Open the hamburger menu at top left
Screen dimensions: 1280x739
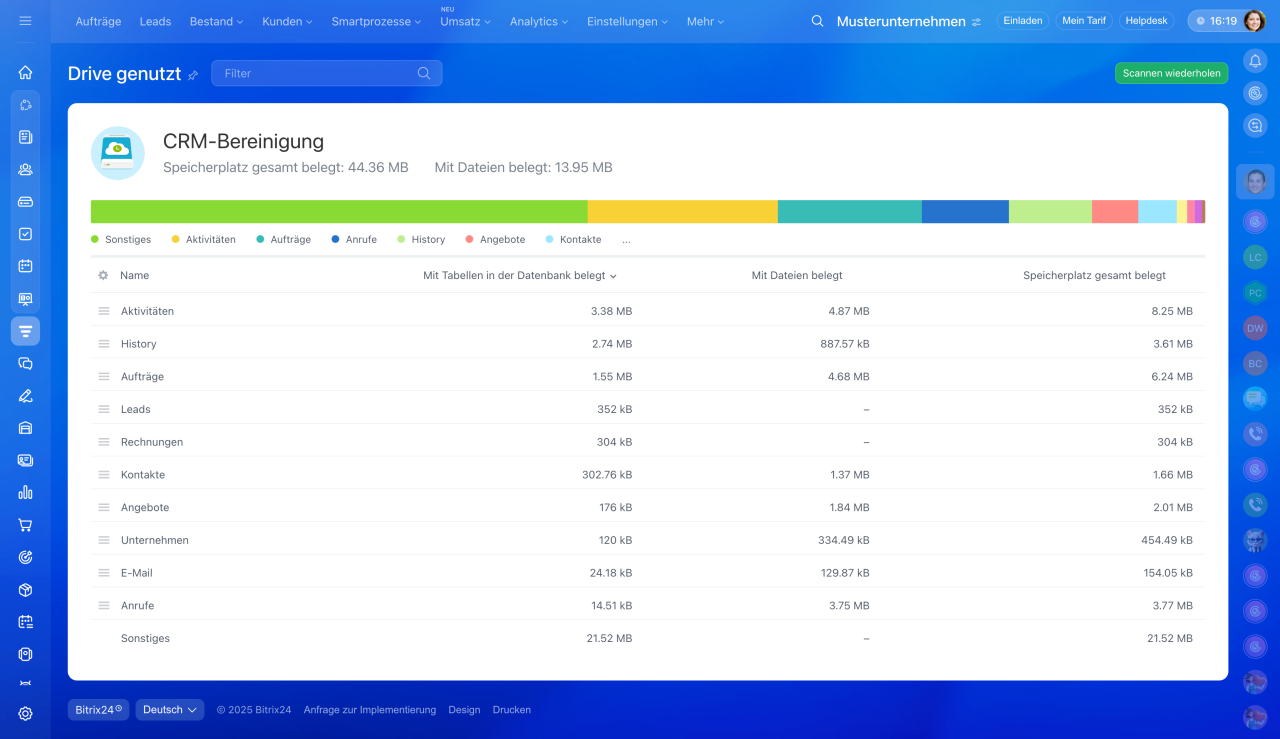point(25,21)
